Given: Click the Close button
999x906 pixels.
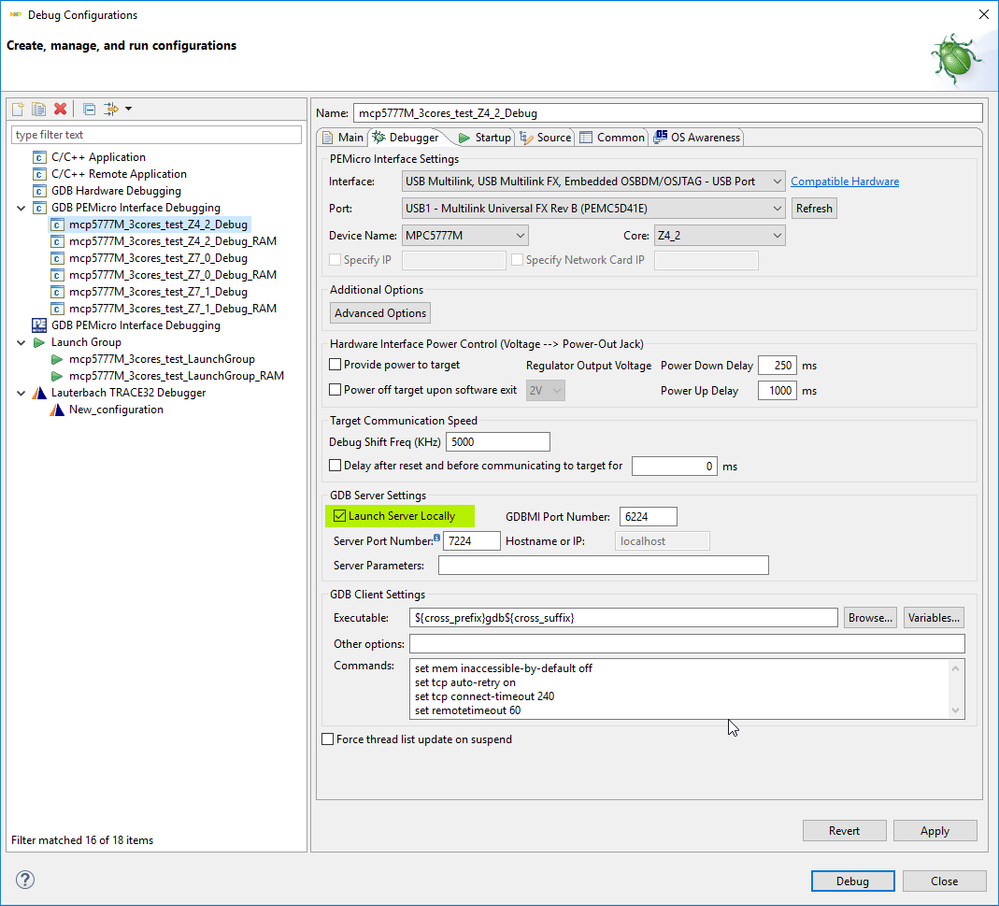Looking at the screenshot, I should click(944, 881).
